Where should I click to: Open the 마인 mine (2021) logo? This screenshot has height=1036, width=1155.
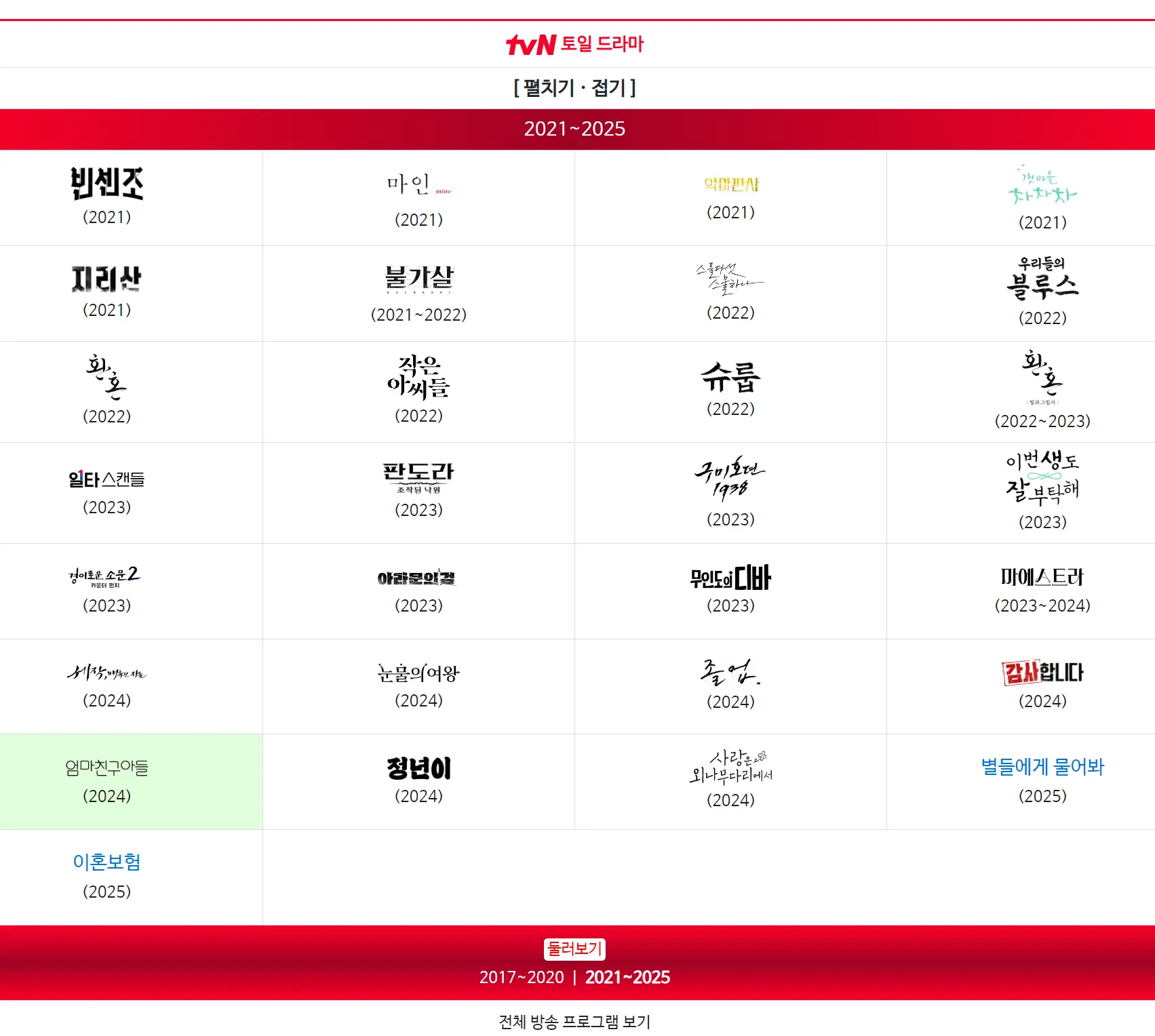click(x=418, y=184)
